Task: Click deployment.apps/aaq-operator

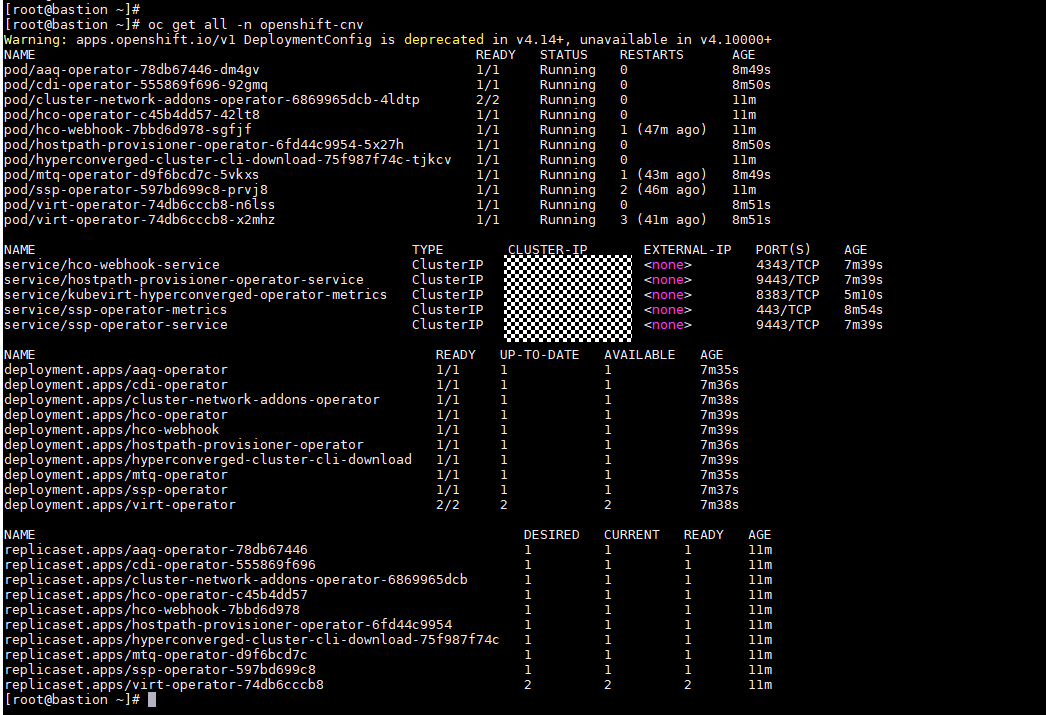Action: pyautogui.click(x=115, y=370)
